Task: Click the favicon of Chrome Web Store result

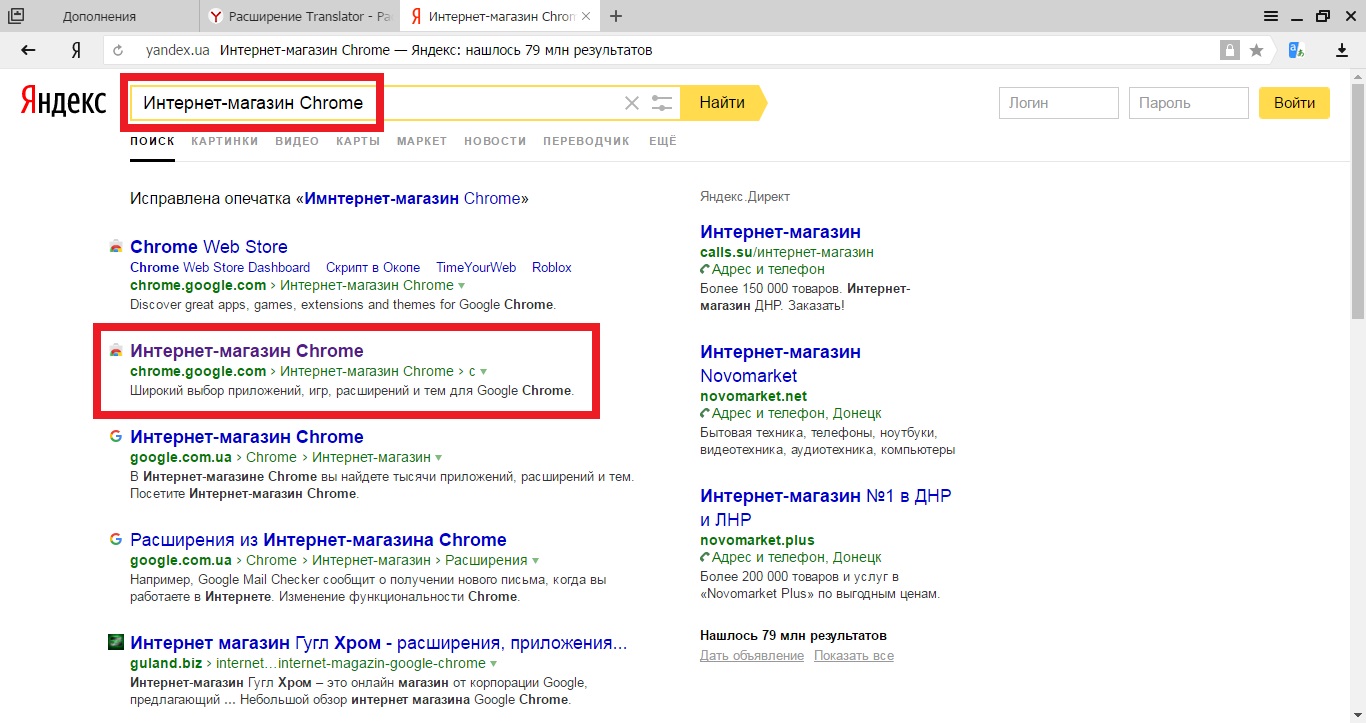Action: [x=116, y=247]
